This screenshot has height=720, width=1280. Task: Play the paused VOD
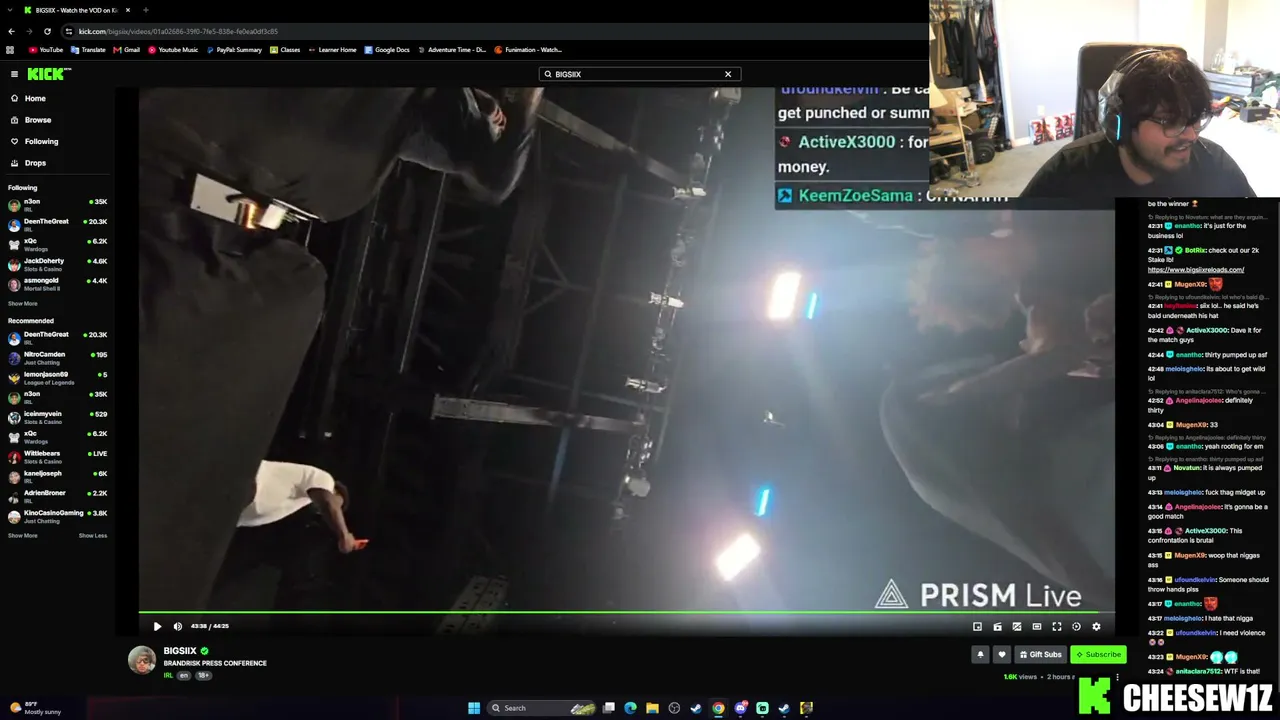pos(157,626)
